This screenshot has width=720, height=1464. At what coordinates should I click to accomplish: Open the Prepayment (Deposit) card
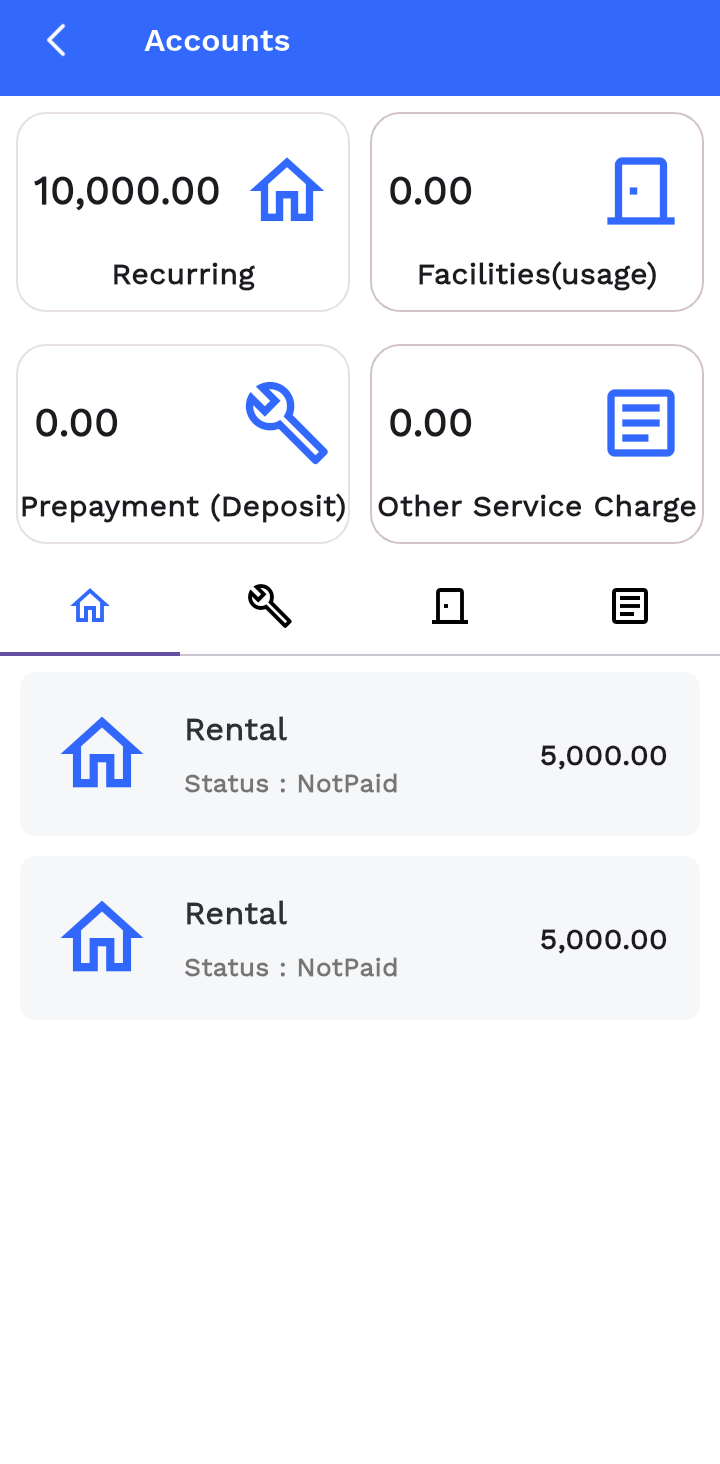(x=183, y=444)
